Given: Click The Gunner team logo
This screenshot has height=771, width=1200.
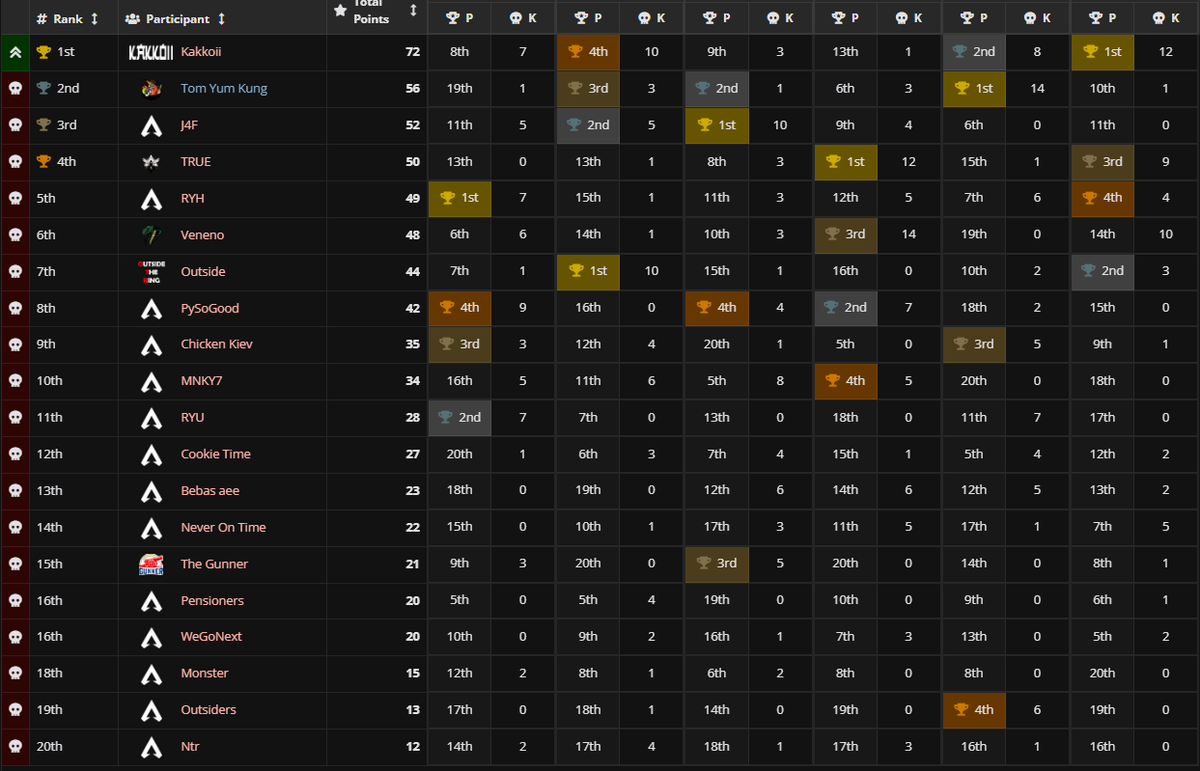Looking at the screenshot, I should 151,564.
